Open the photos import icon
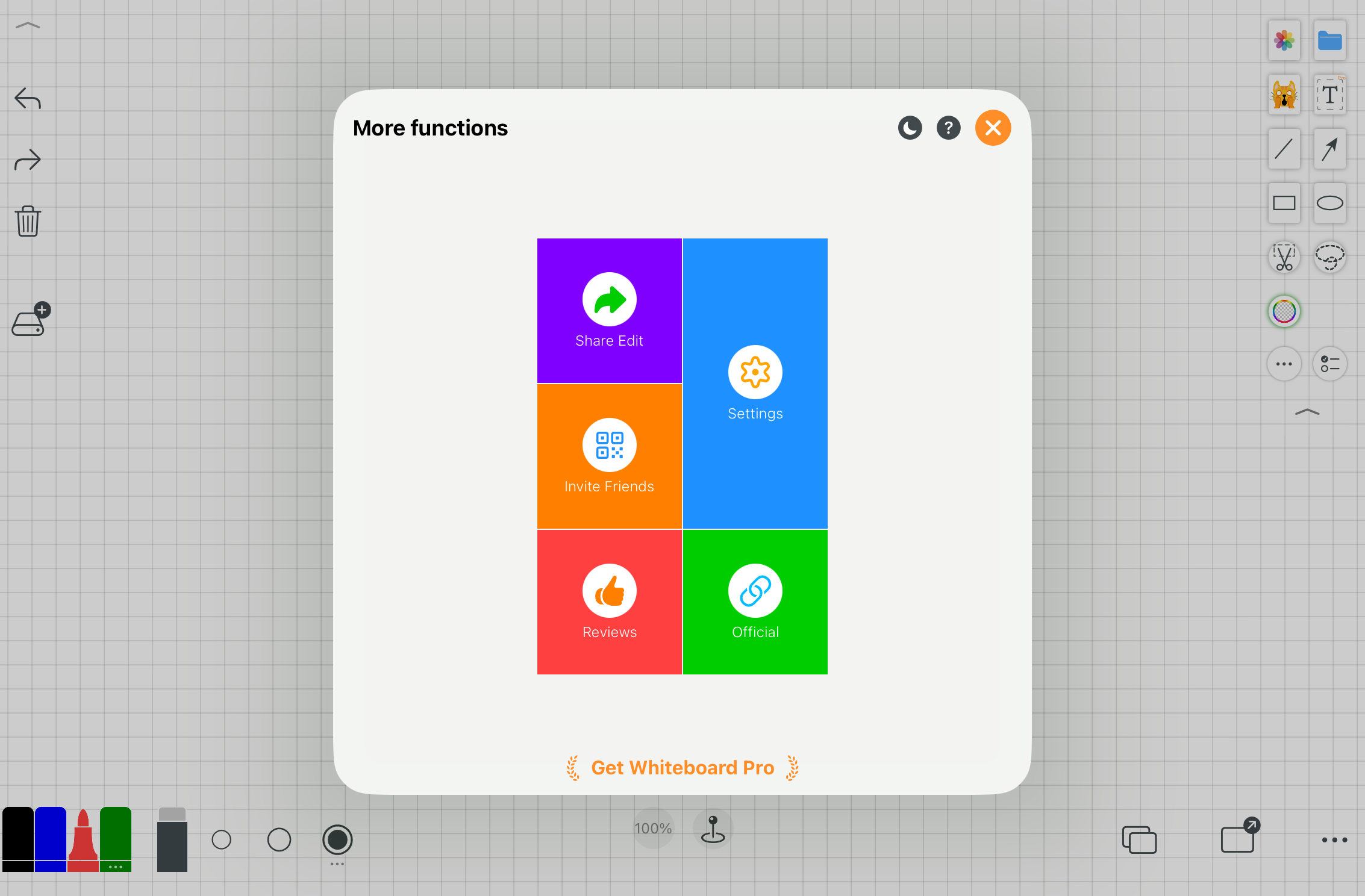The width and height of the screenshot is (1365, 896). coord(1284,41)
